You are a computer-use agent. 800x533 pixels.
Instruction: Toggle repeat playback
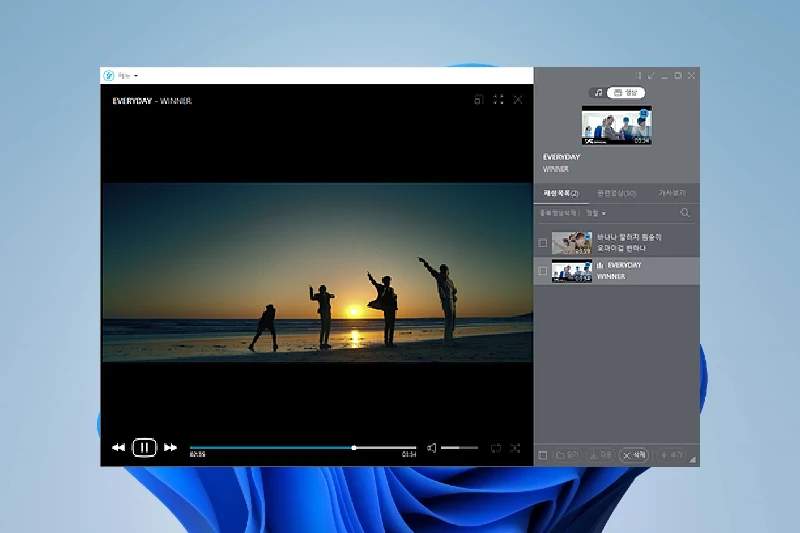[495, 448]
